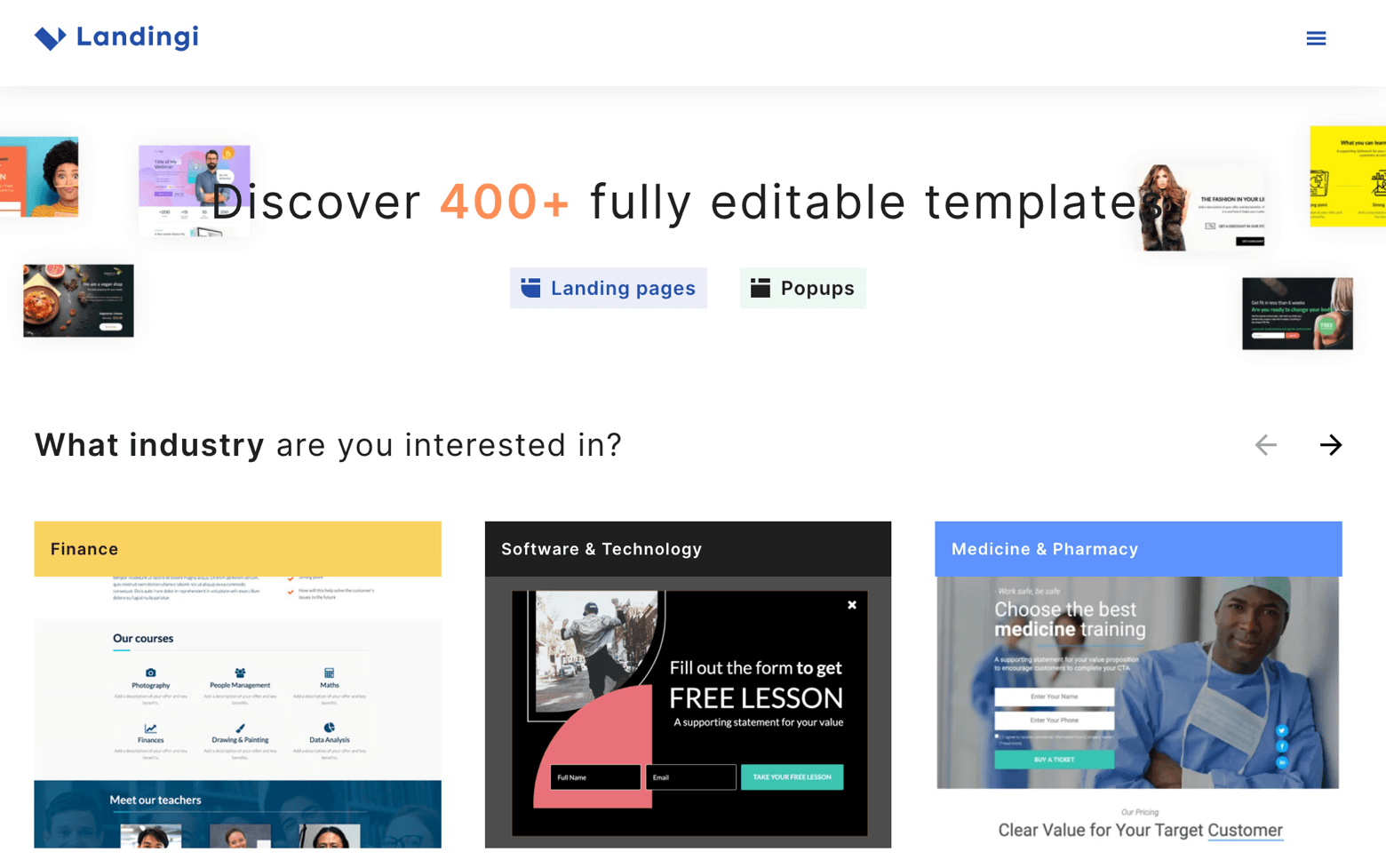
Task: Click the Landing pages tab icon
Action: [x=530, y=288]
